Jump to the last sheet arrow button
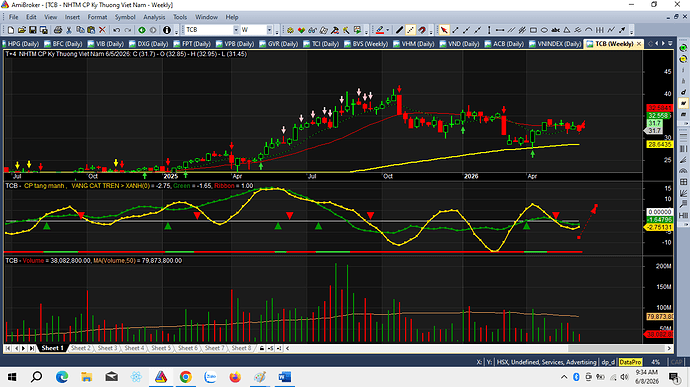The image size is (690, 387). [32, 348]
